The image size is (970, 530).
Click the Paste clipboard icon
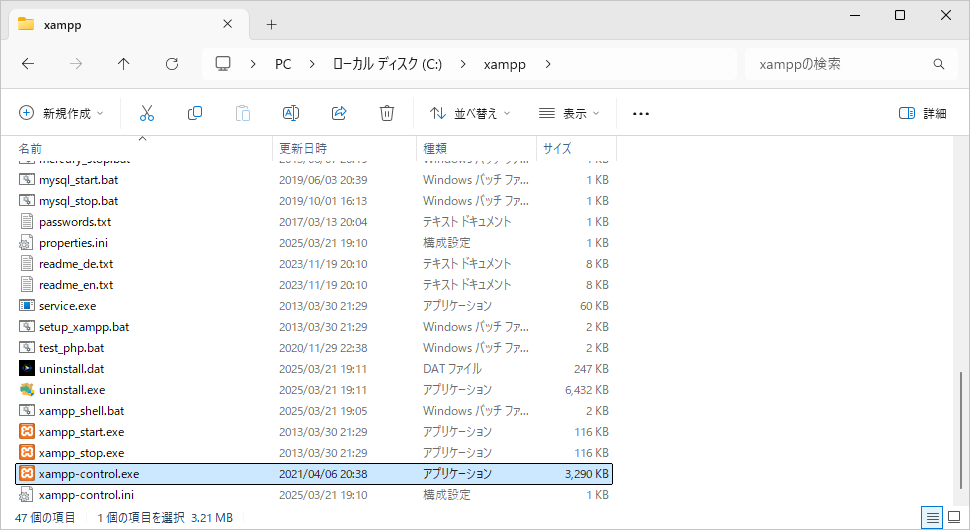pos(243,113)
